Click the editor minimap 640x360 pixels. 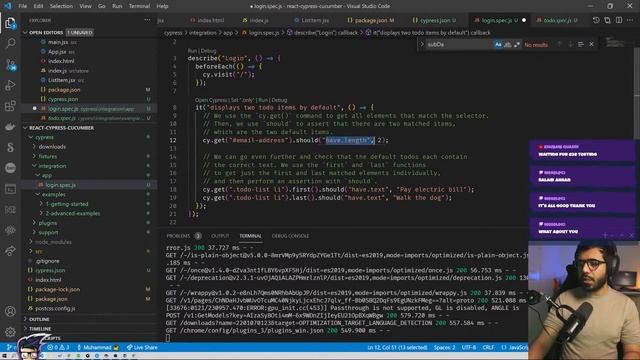(618, 42)
